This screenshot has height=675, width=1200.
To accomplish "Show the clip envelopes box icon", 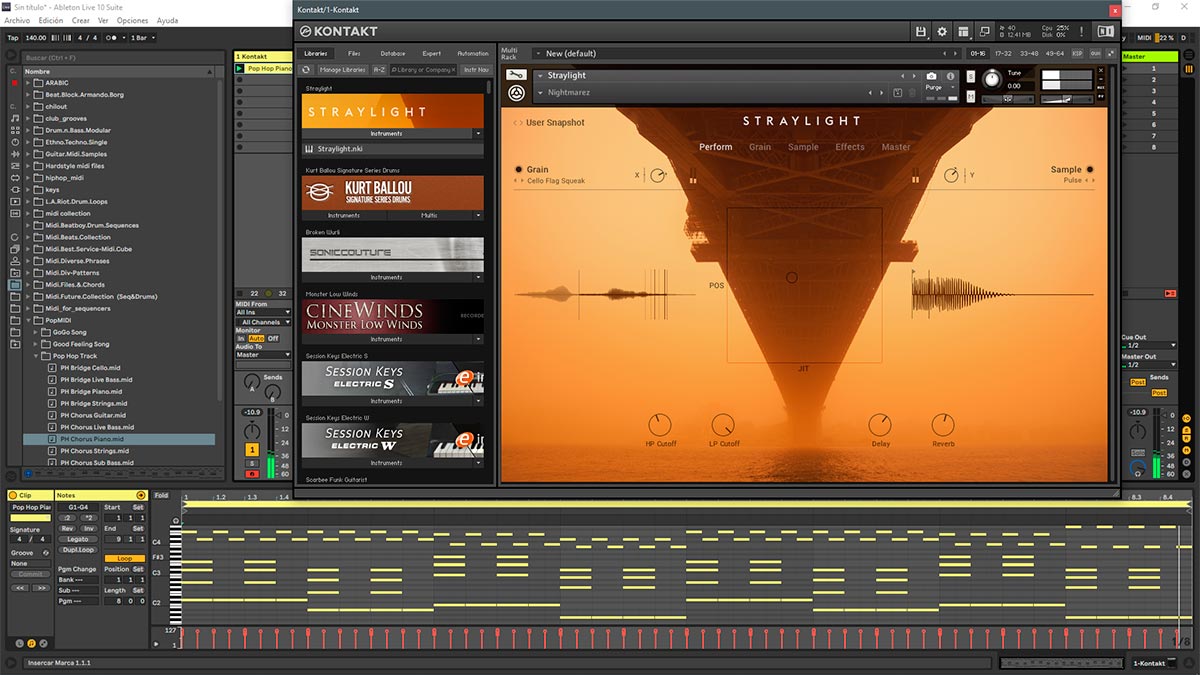I will pyautogui.click(x=45, y=642).
